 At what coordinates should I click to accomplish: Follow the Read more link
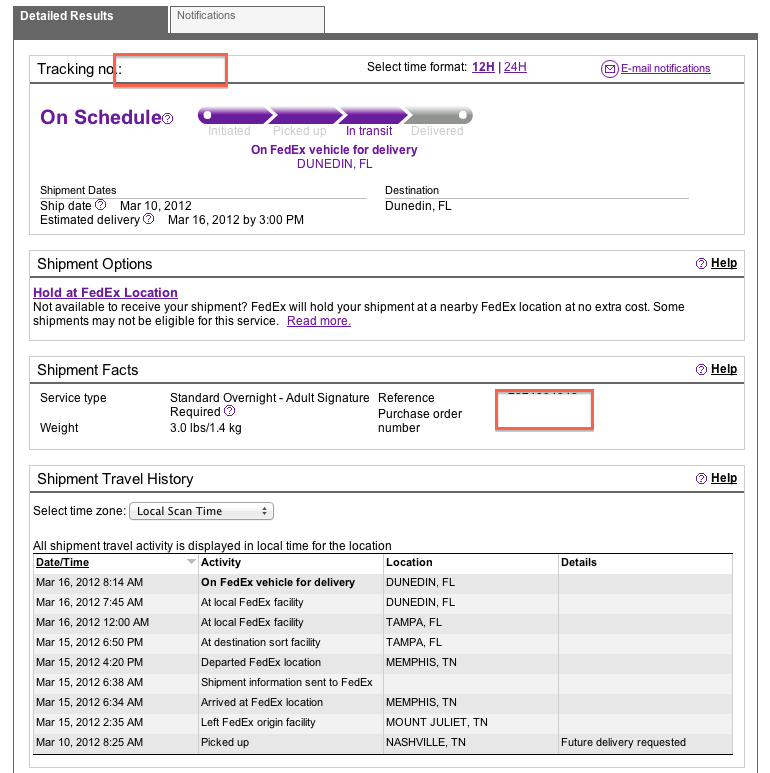319,321
